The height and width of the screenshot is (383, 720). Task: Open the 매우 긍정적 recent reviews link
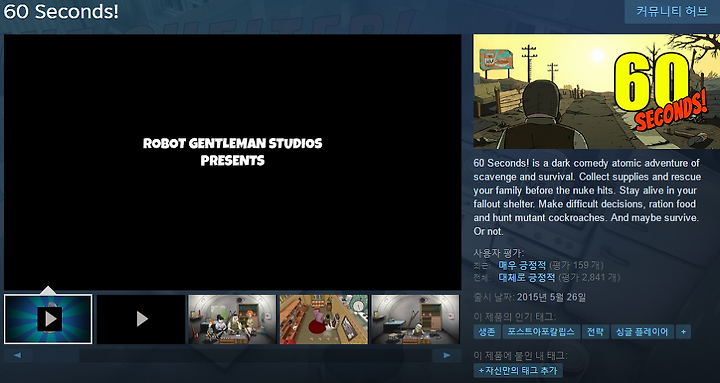pyautogui.click(x=522, y=265)
